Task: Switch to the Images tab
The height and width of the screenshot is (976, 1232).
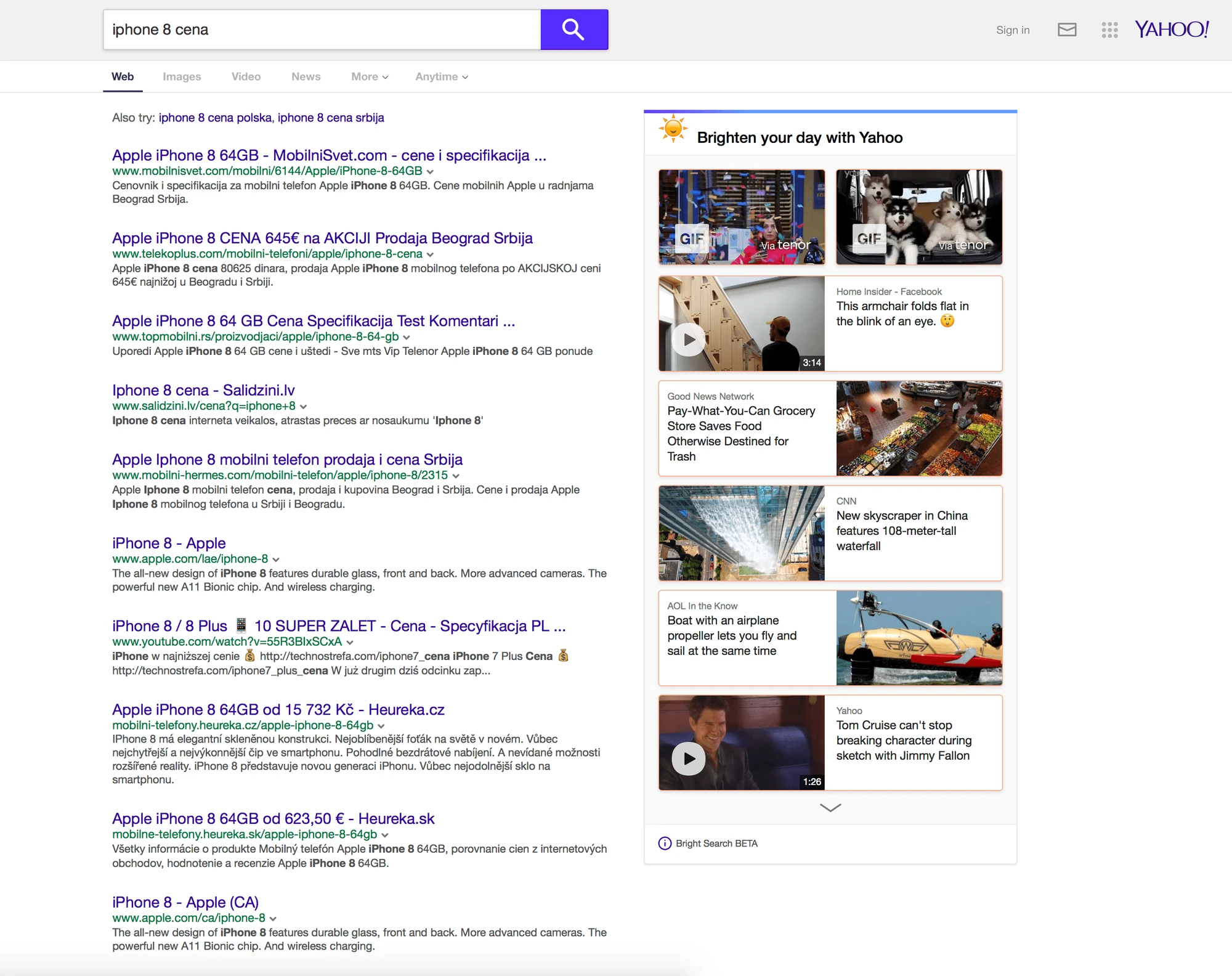Action: click(182, 76)
